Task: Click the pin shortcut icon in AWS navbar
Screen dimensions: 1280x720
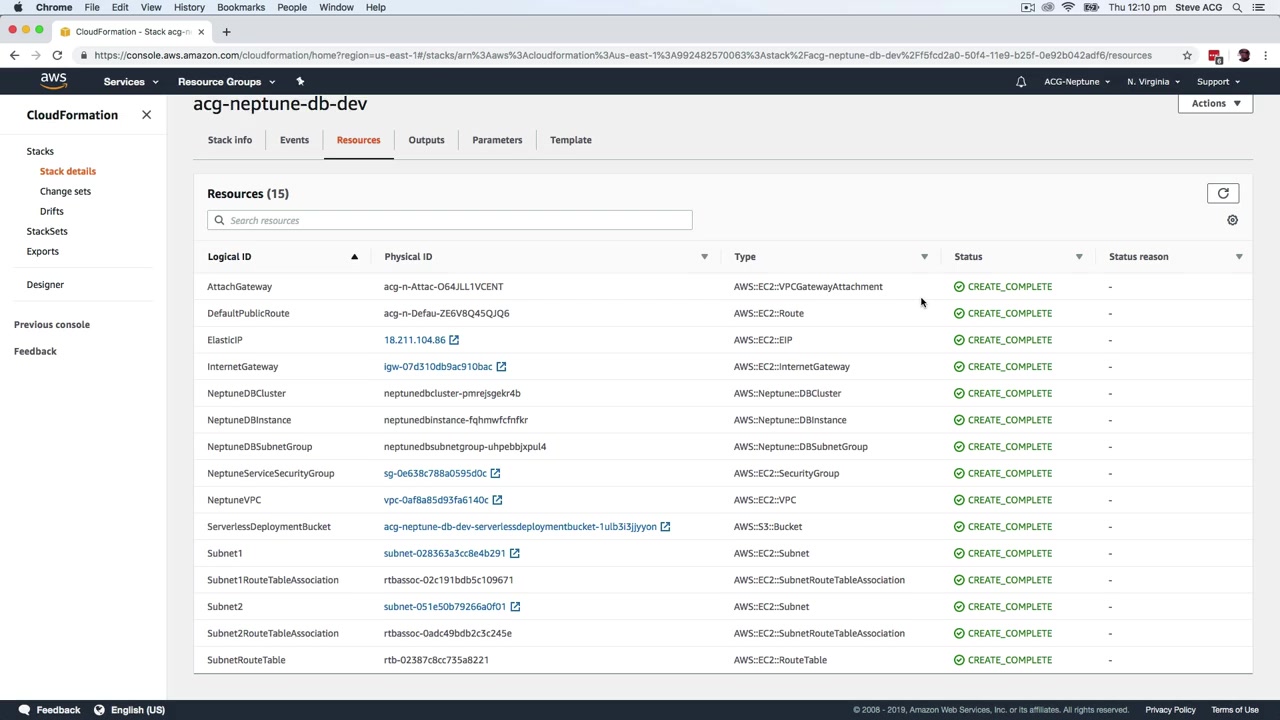Action: (x=300, y=82)
